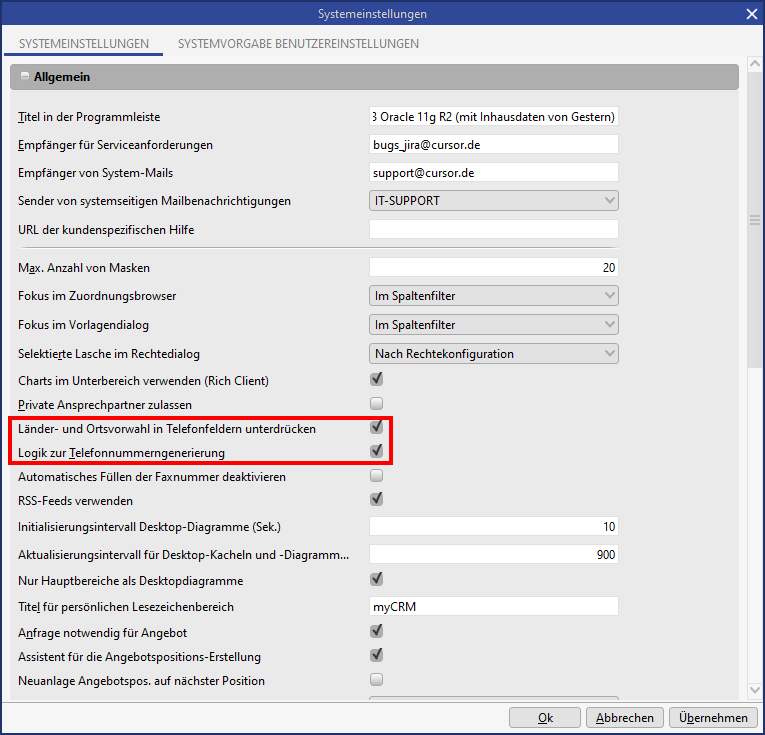Screen dimensions: 765x735
Task: Disable RSS-Feeds verwenden checkbox
Action: pyautogui.click(x=377, y=500)
